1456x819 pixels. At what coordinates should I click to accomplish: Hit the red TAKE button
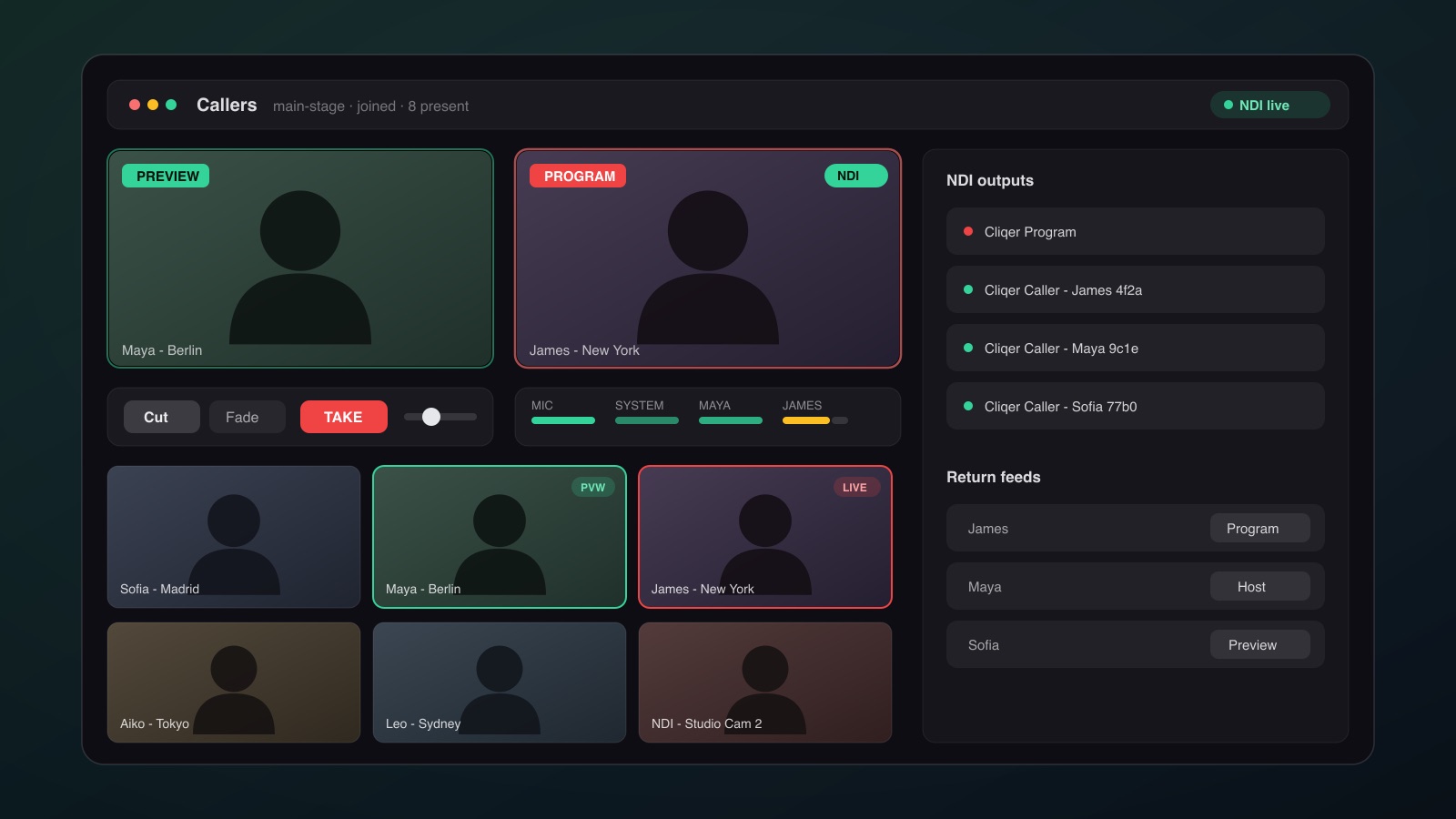(344, 417)
